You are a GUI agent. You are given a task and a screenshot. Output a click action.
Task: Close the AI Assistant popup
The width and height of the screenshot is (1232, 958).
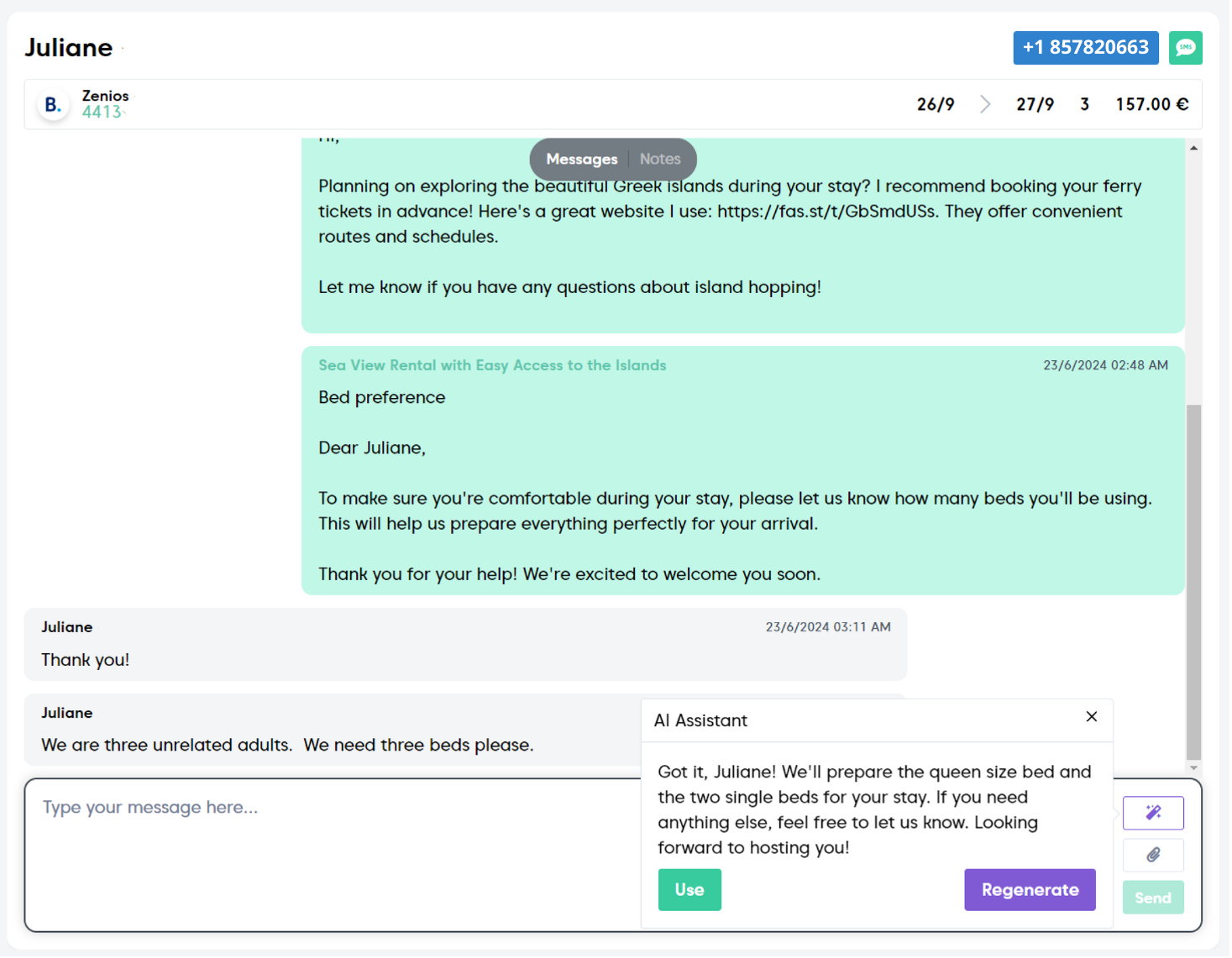click(x=1092, y=717)
